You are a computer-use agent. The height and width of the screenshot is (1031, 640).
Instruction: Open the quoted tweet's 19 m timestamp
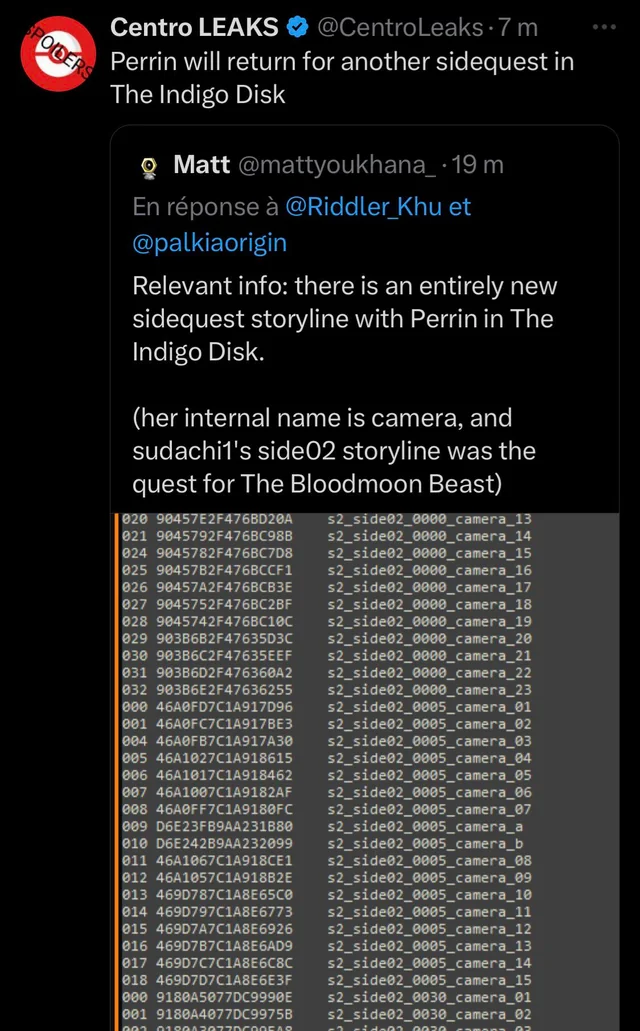pyautogui.click(x=477, y=165)
